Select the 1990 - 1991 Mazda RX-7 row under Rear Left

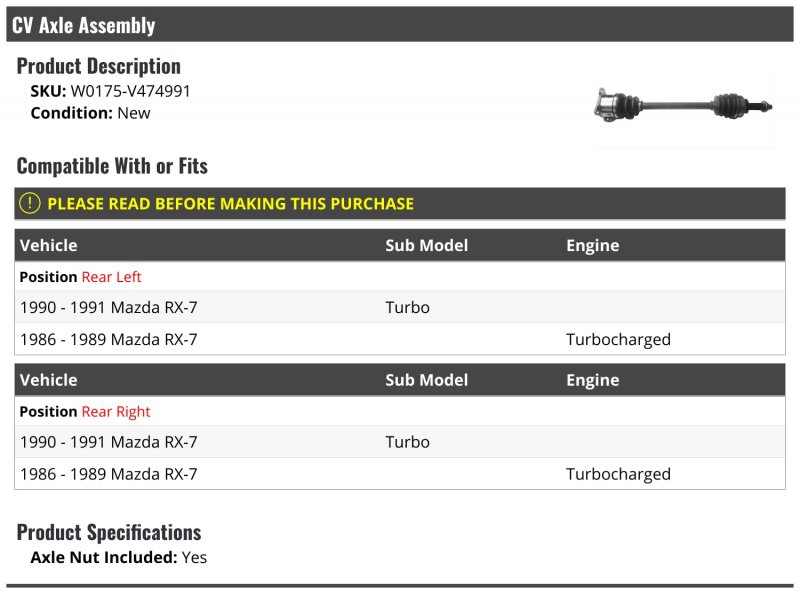[x=399, y=307]
